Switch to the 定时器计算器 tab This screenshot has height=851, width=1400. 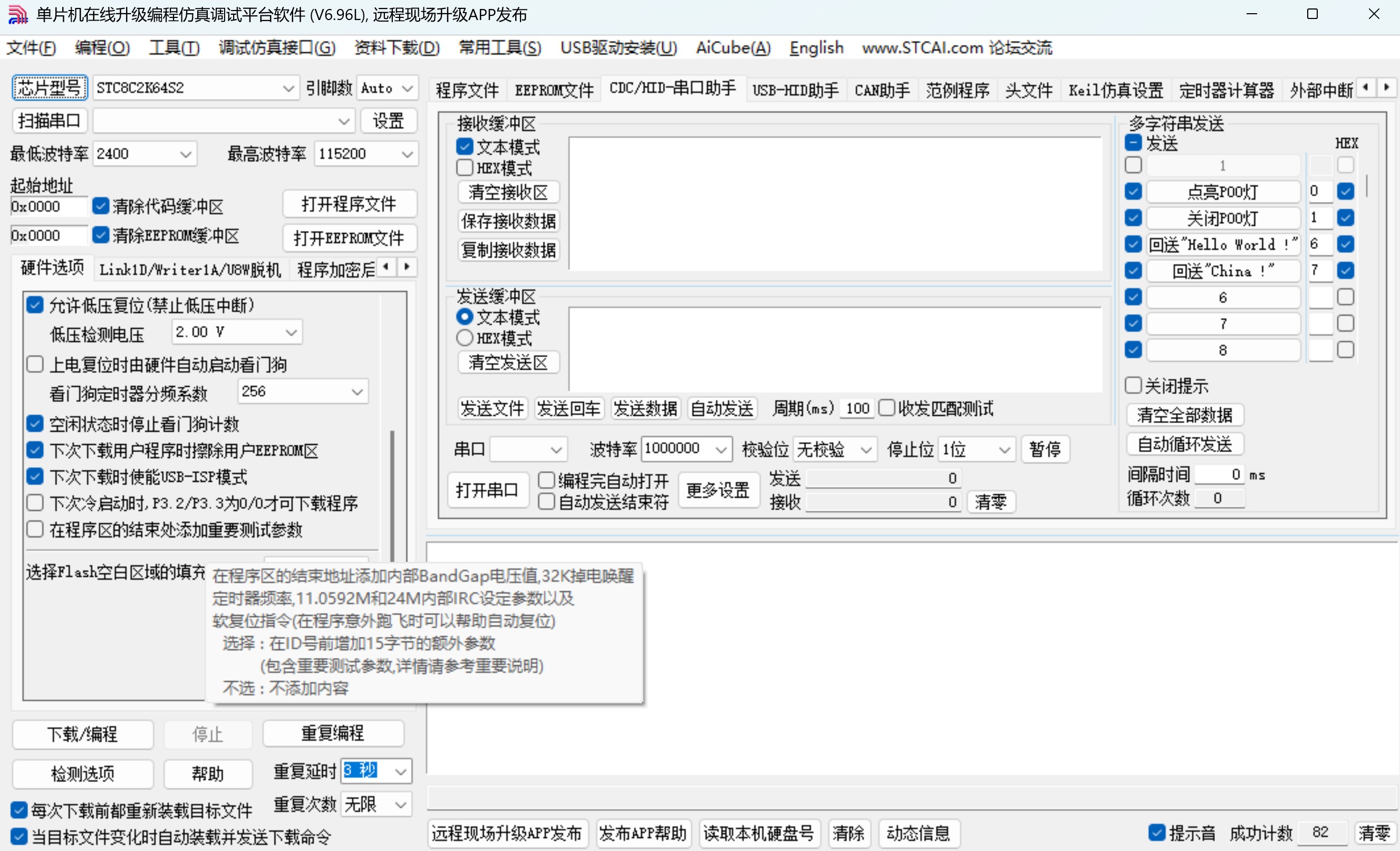click(x=1226, y=90)
